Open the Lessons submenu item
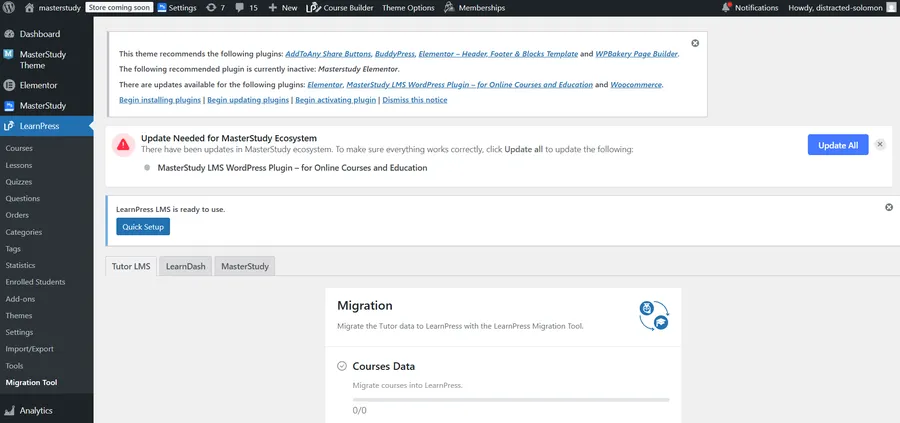This screenshot has width=900, height=423. point(19,165)
